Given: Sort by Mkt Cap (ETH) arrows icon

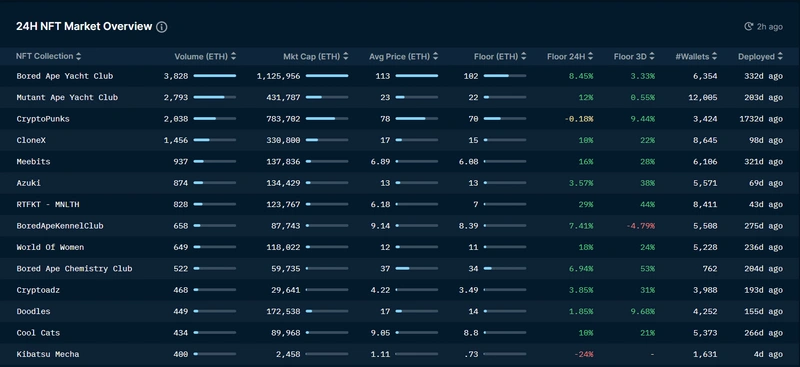Looking at the screenshot, I should click(x=346, y=57).
